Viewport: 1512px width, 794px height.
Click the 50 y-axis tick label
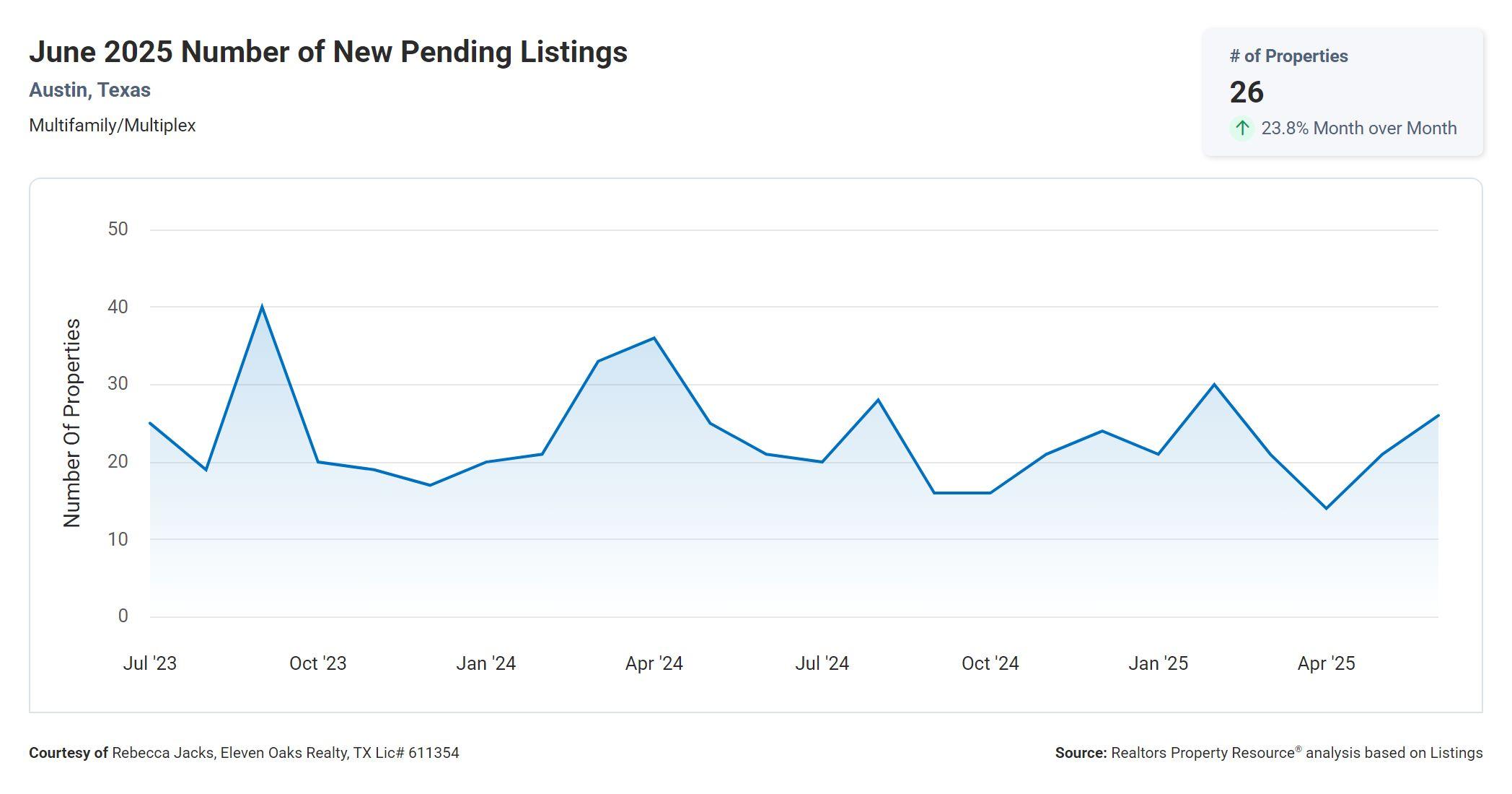point(118,230)
